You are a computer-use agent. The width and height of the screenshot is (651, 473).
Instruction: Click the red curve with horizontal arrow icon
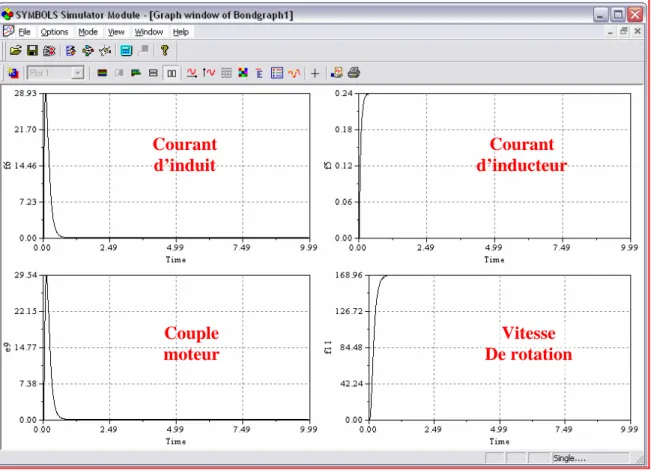(x=191, y=74)
